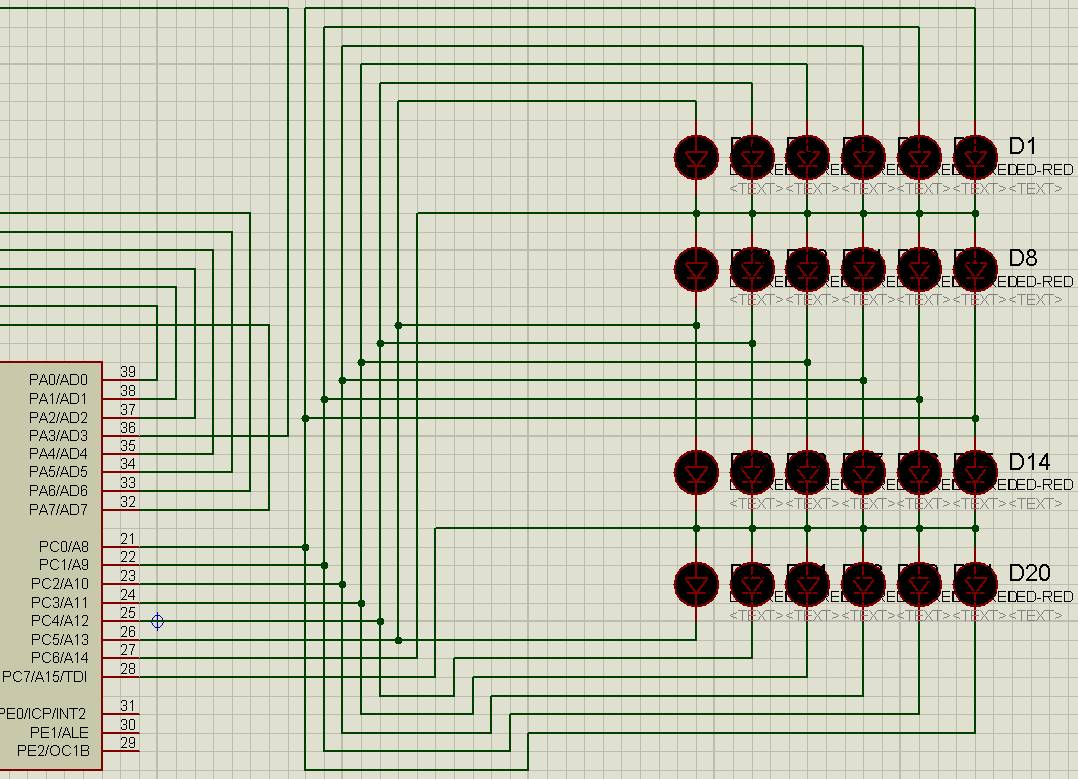Select pin number 39
The width and height of the screenshot is (1078, 779).
tap(128, 372)
